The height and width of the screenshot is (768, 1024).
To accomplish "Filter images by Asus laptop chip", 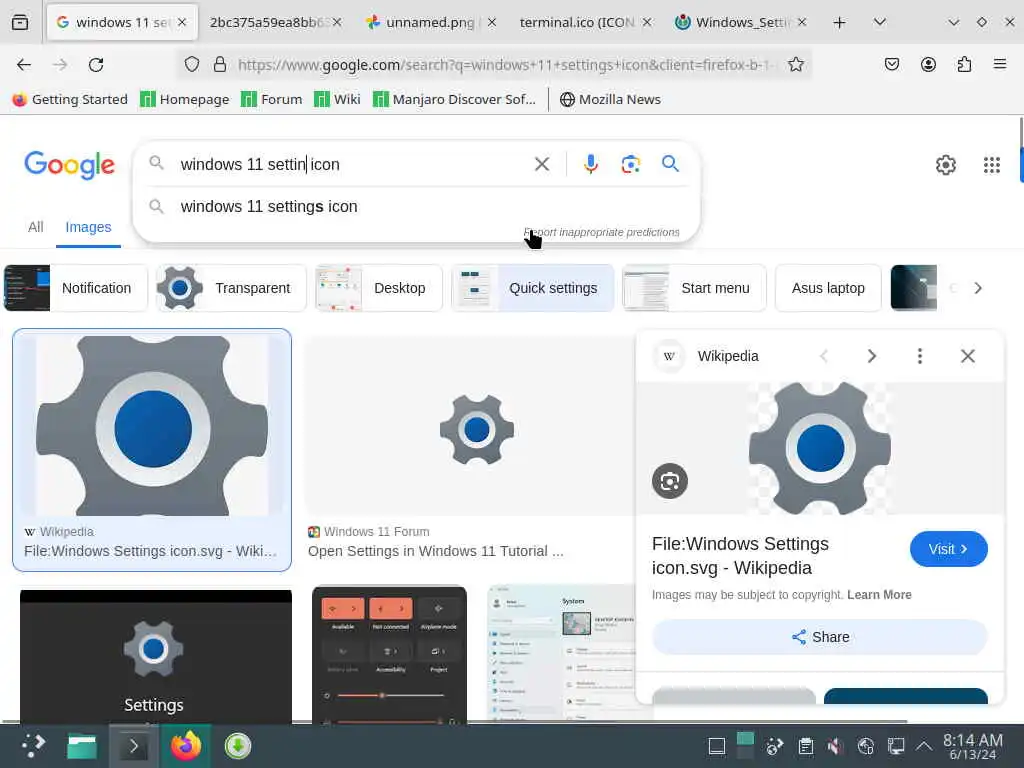I will pos(828,288).
